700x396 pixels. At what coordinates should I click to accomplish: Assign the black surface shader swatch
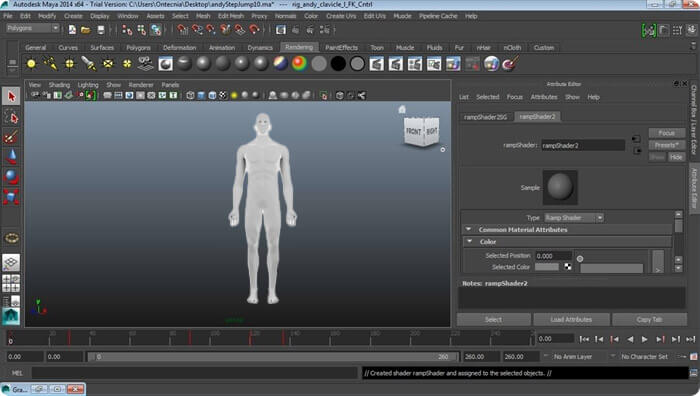pos(338,64)
